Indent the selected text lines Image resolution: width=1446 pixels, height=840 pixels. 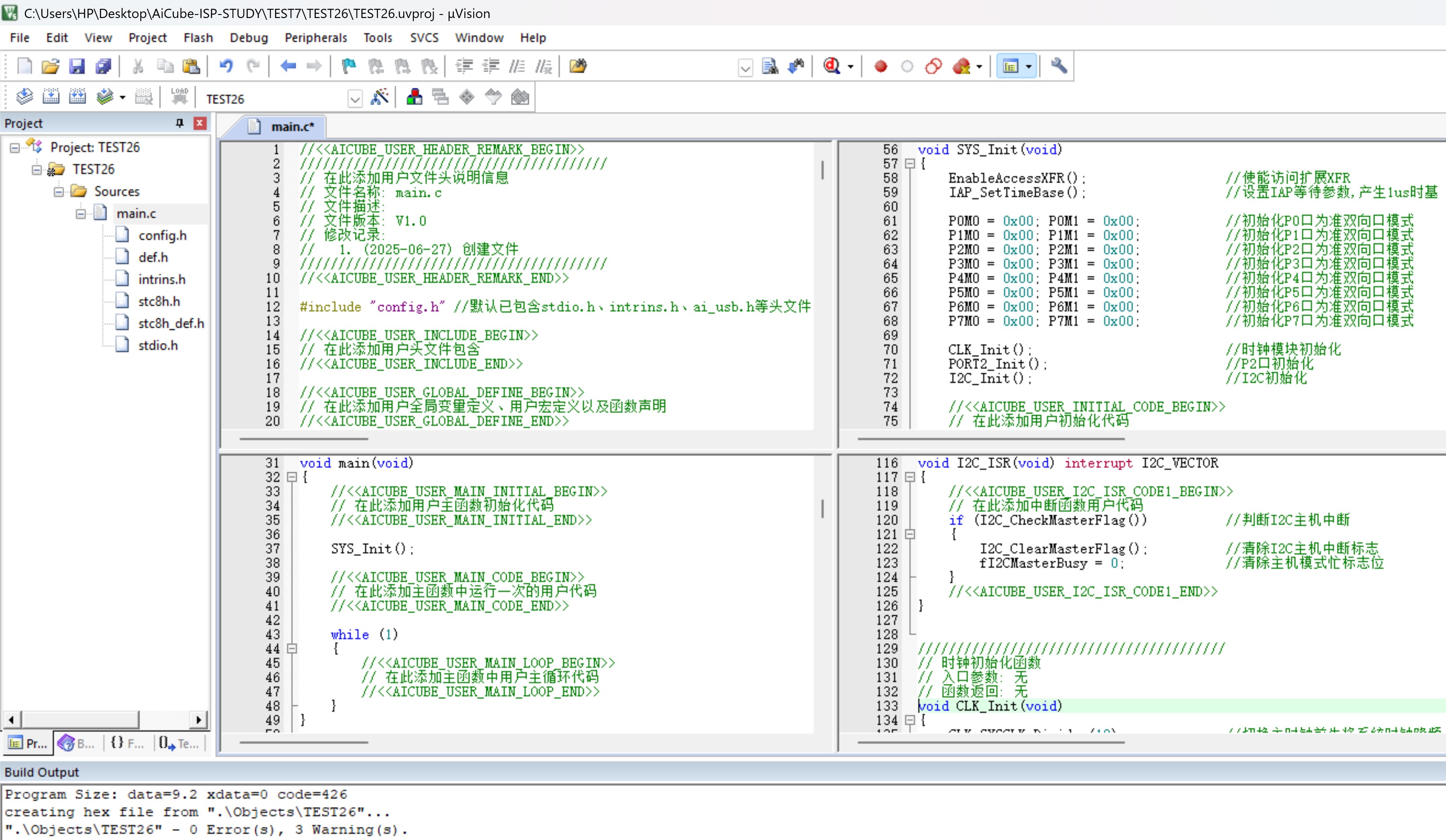pos(464,66)
